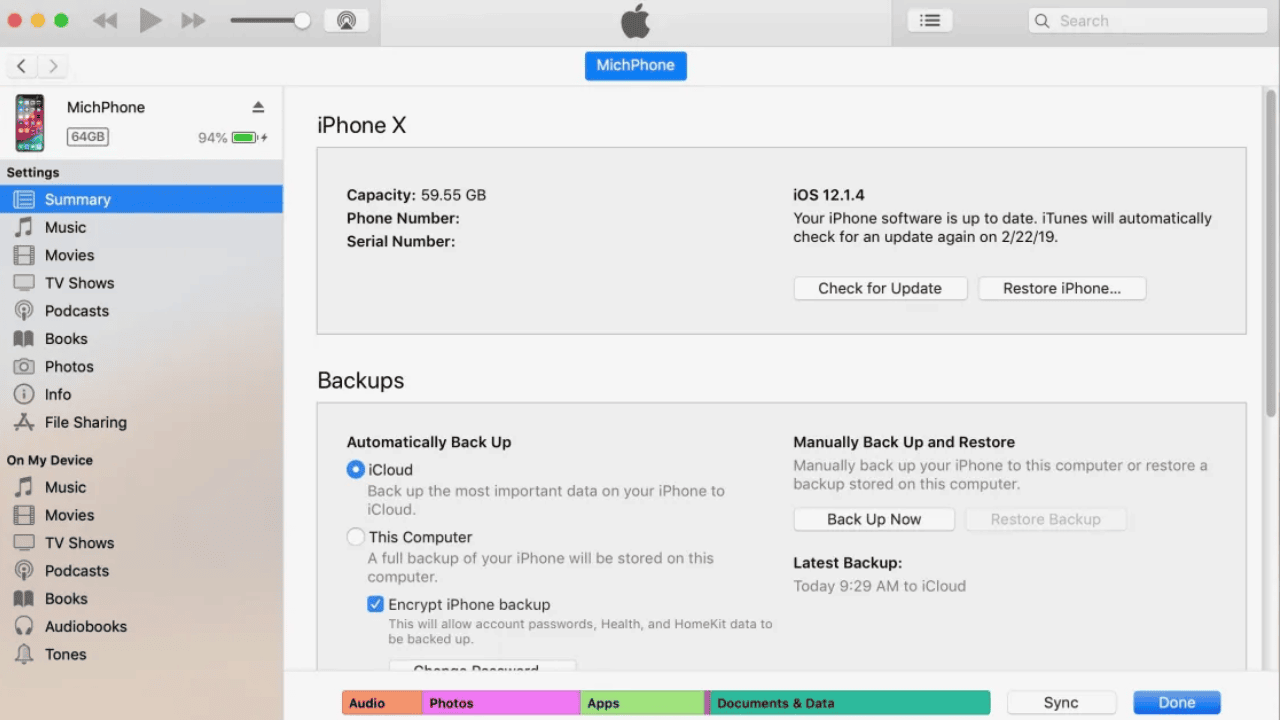
Task: Skip ahead with the fast-forward icon
Action: (193, 20)
